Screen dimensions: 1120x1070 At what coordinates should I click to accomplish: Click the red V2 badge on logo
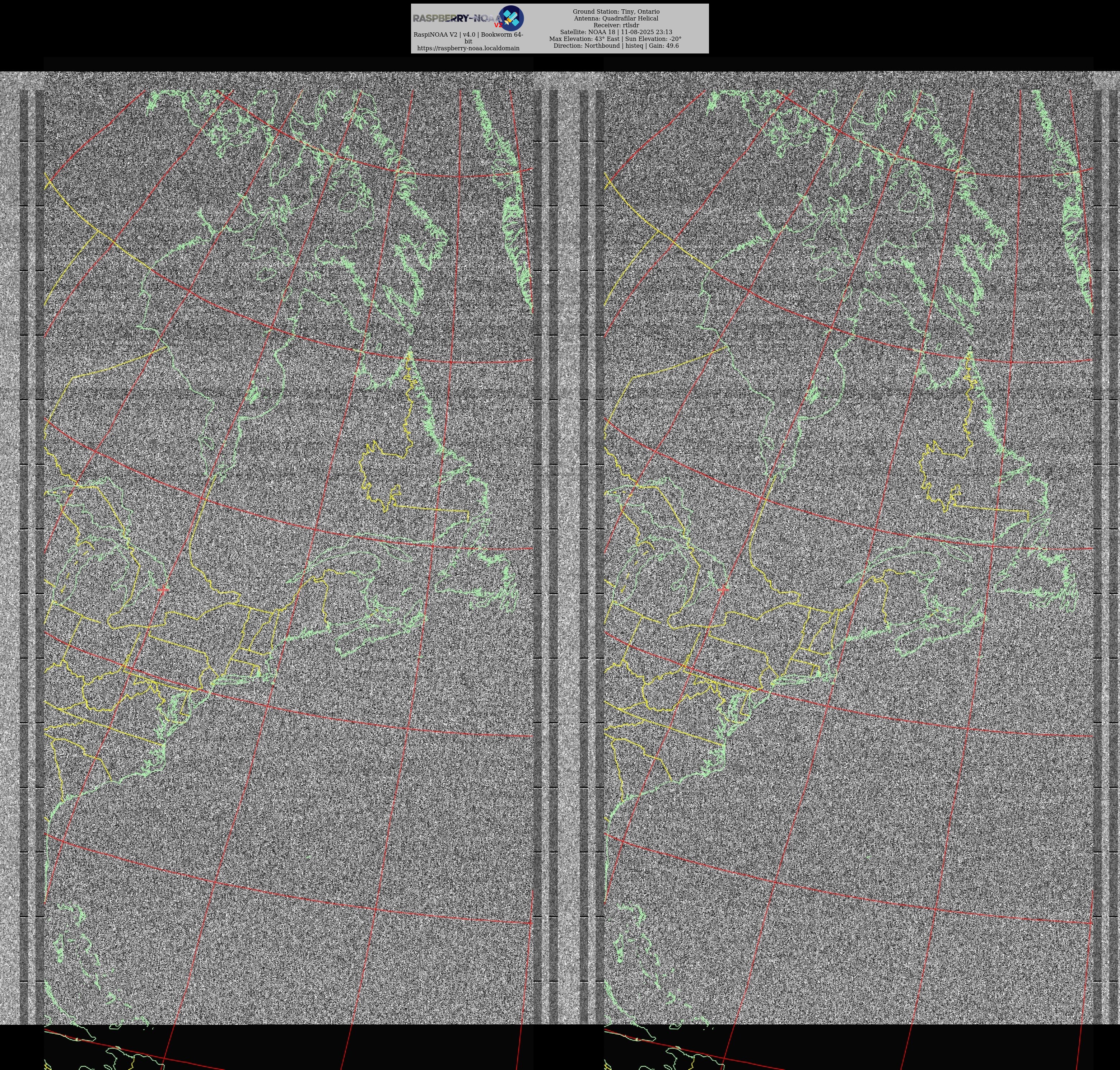[498, 25]
